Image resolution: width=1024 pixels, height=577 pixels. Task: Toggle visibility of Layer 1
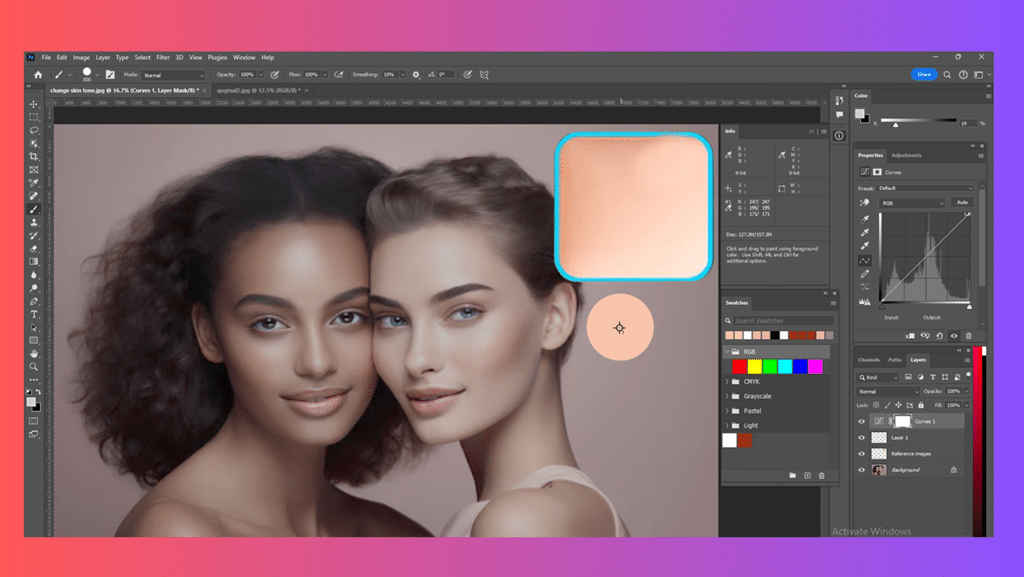[861, 437]
